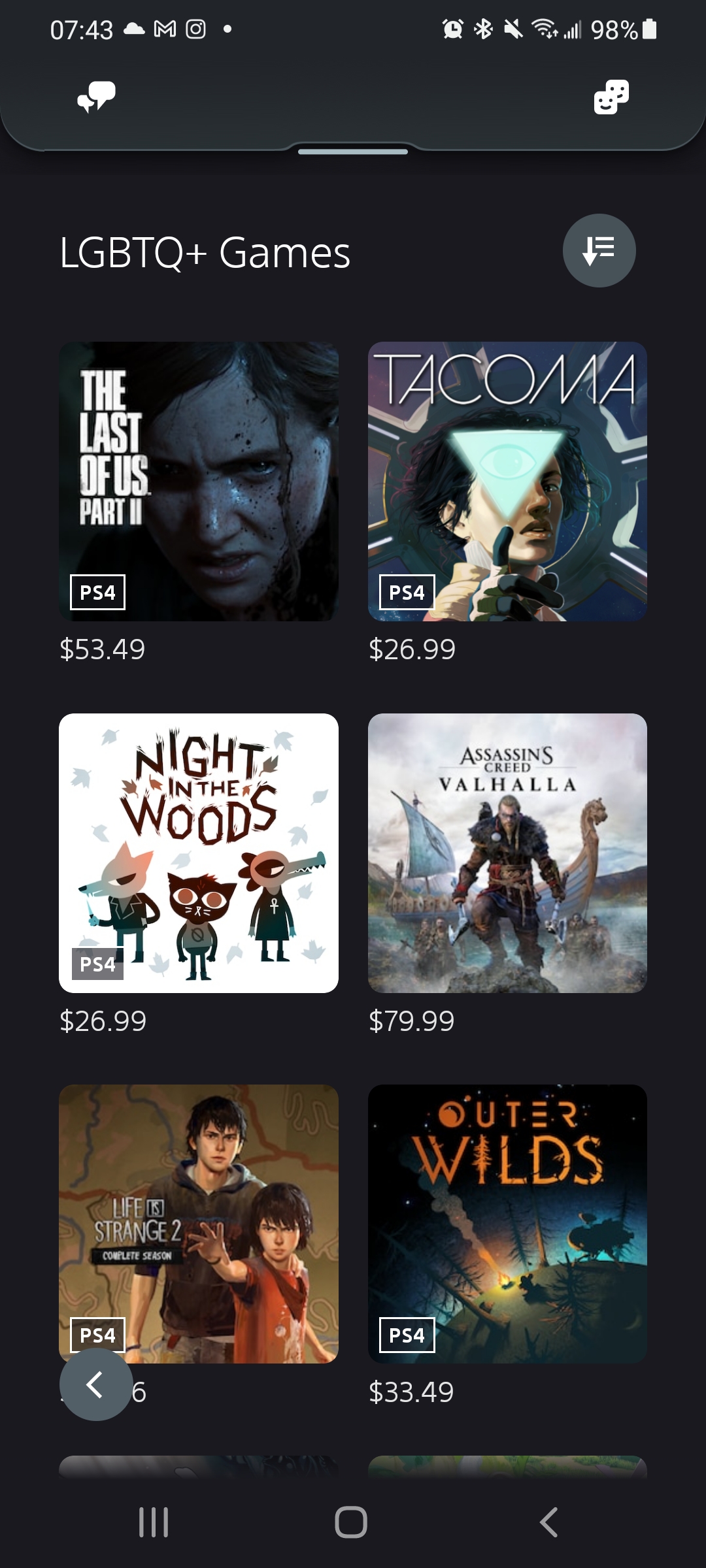Tap the LGBTQ+ Games heading
Image resolution: width=706 pixels, height=1568 pixels.
pyautogui.click(x=205, y=252)
